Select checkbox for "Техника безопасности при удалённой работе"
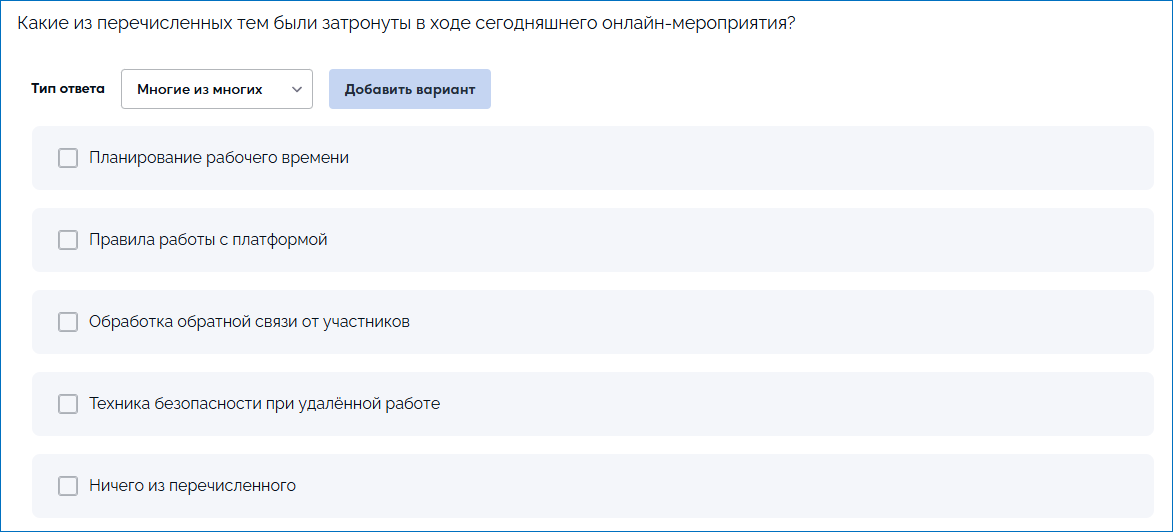1173x532 pixels. point(68,404)
